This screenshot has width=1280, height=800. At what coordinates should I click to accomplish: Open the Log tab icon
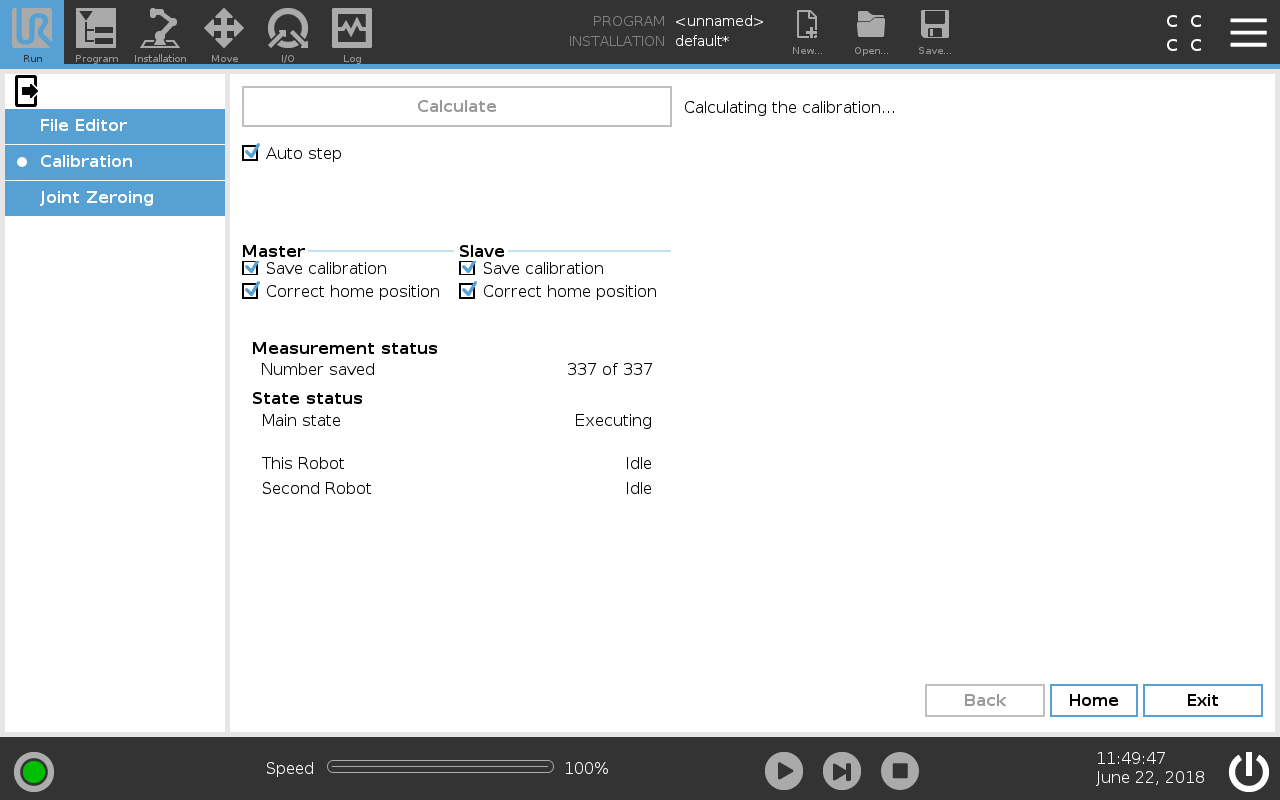point(352,30)
